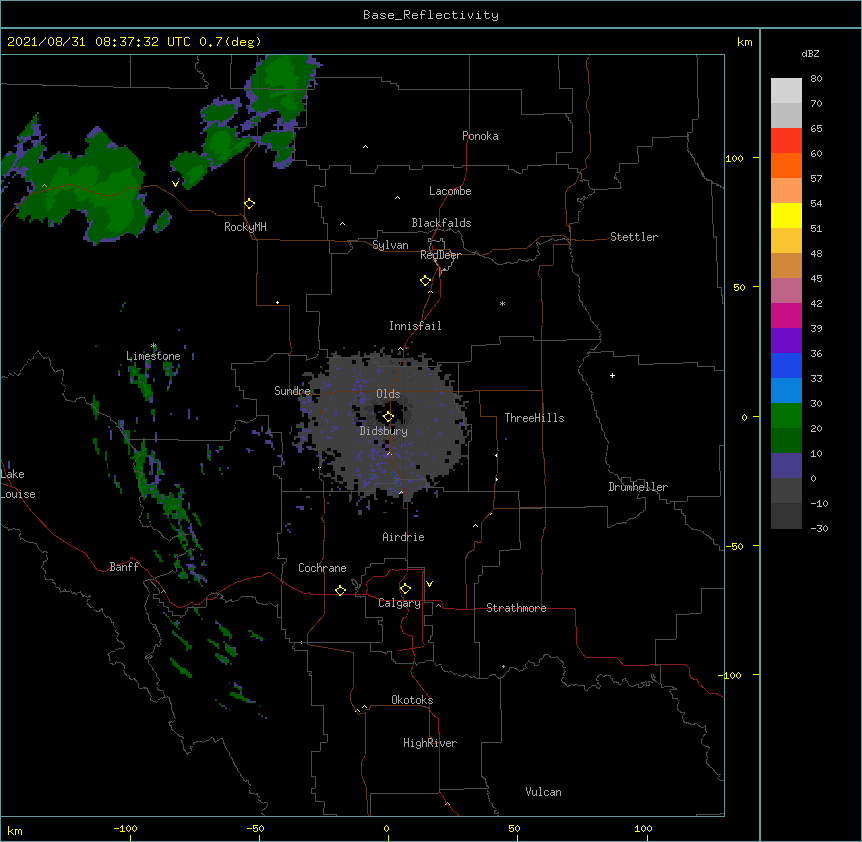Click the Ponoka city label
The height and width of the screenshot is (842, 862).
click(480, 136)
